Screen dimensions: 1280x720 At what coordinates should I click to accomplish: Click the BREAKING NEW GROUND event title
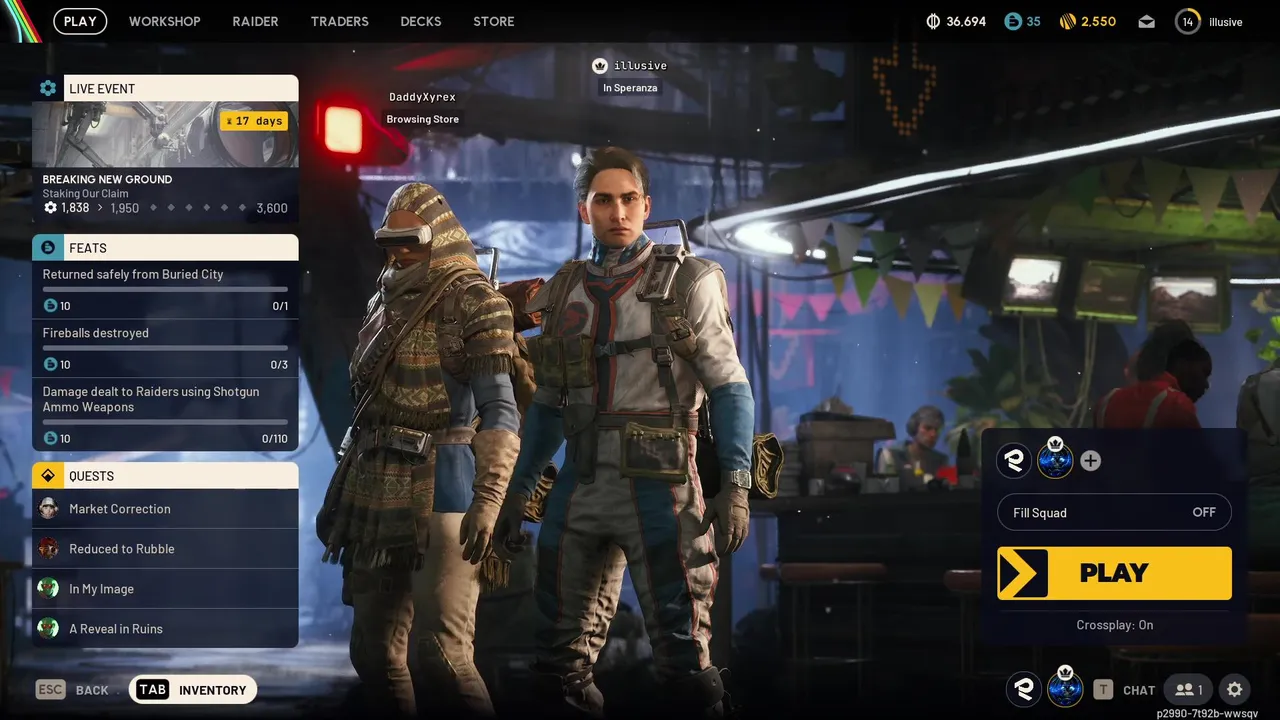[x=107, y=179]
